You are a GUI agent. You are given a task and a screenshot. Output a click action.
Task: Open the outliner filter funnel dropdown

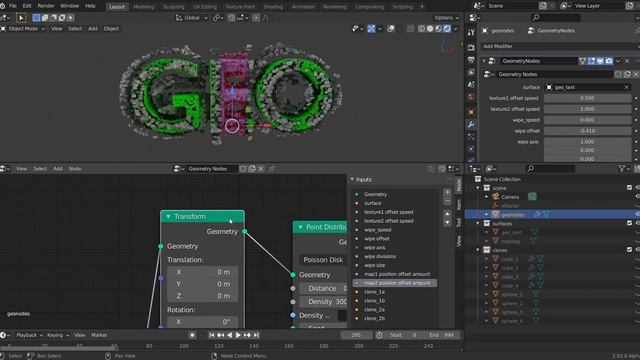[624, 169]
